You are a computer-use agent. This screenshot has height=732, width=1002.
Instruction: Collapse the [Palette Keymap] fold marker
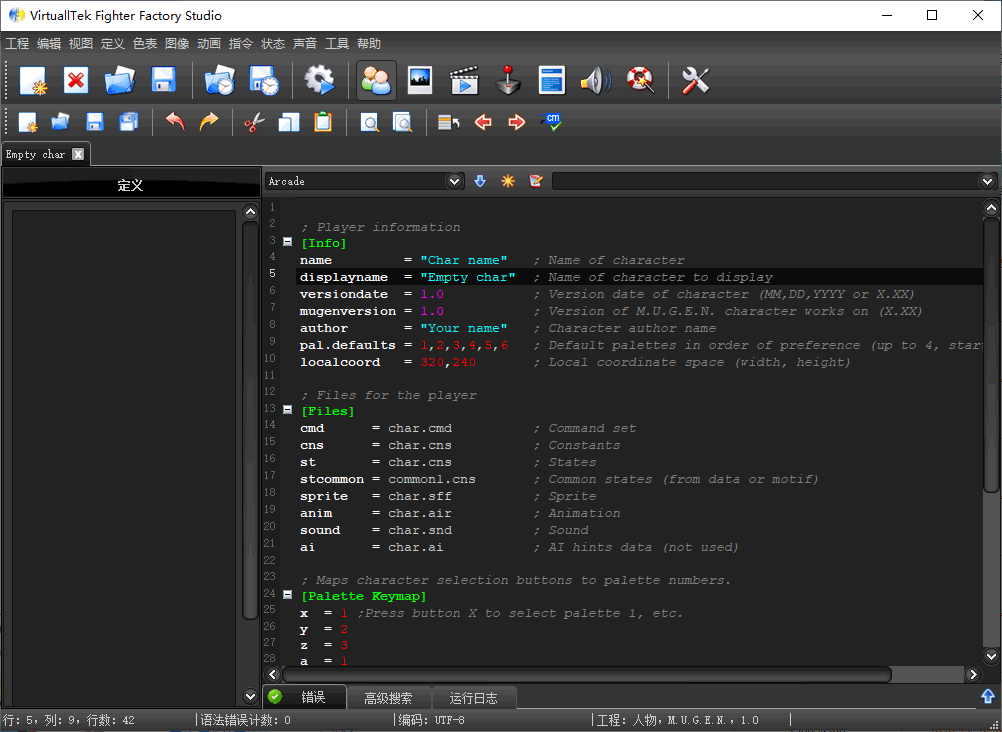(288, 596)
